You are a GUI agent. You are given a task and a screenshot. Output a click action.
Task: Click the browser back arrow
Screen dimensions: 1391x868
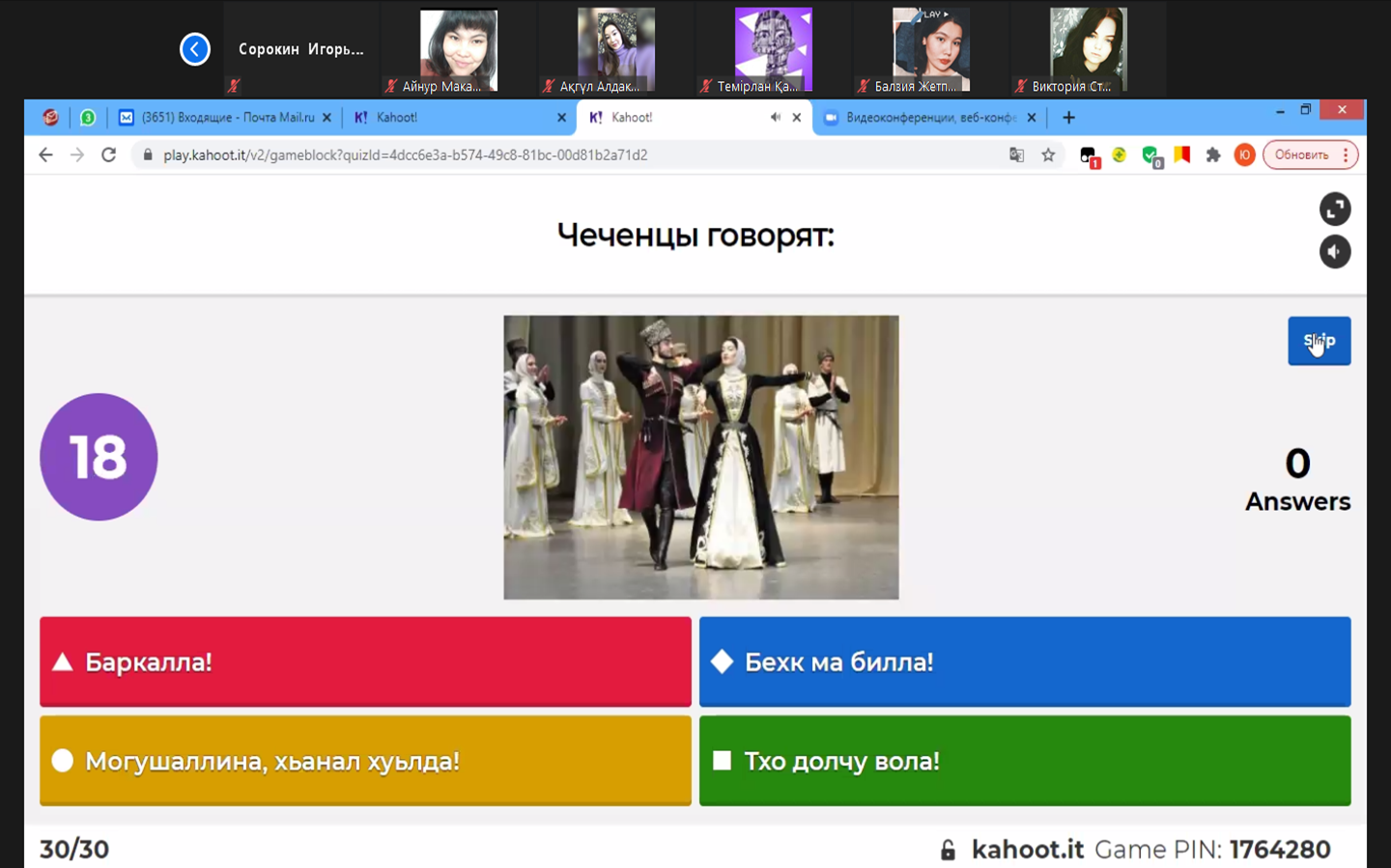click(45, 154)
